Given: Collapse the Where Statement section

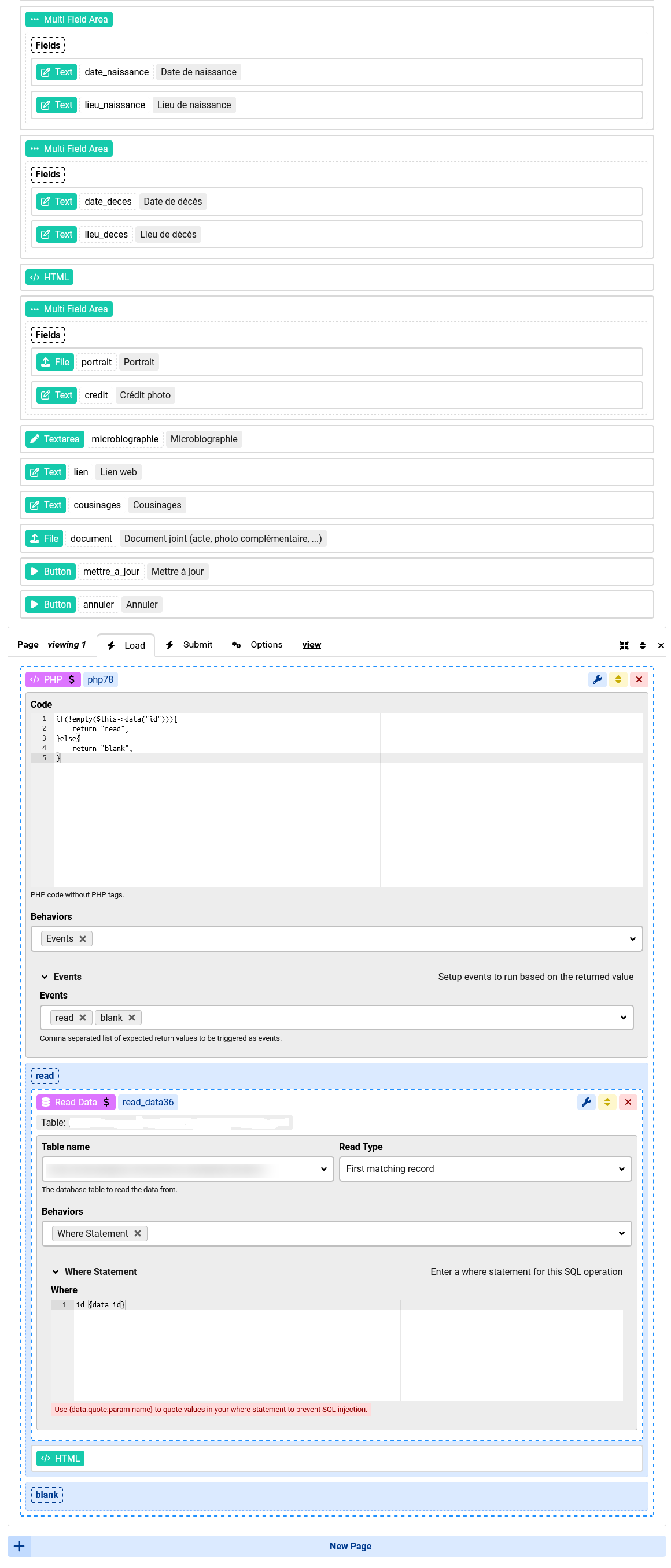Looking at the screenshot, I should pyautogui.click(x=56, y=1271).
